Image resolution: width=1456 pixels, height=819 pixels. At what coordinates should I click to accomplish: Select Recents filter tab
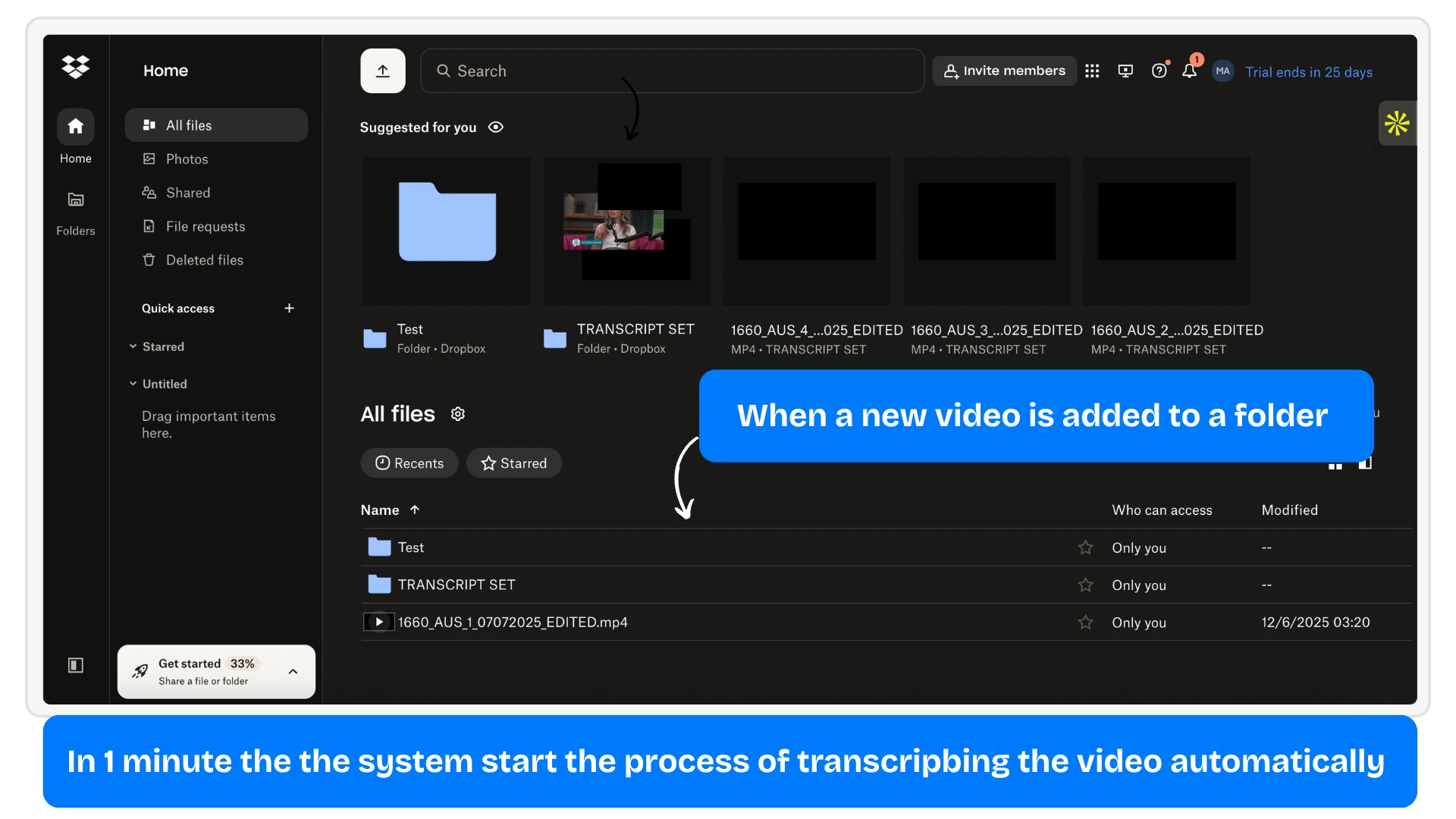pos(409,463)
